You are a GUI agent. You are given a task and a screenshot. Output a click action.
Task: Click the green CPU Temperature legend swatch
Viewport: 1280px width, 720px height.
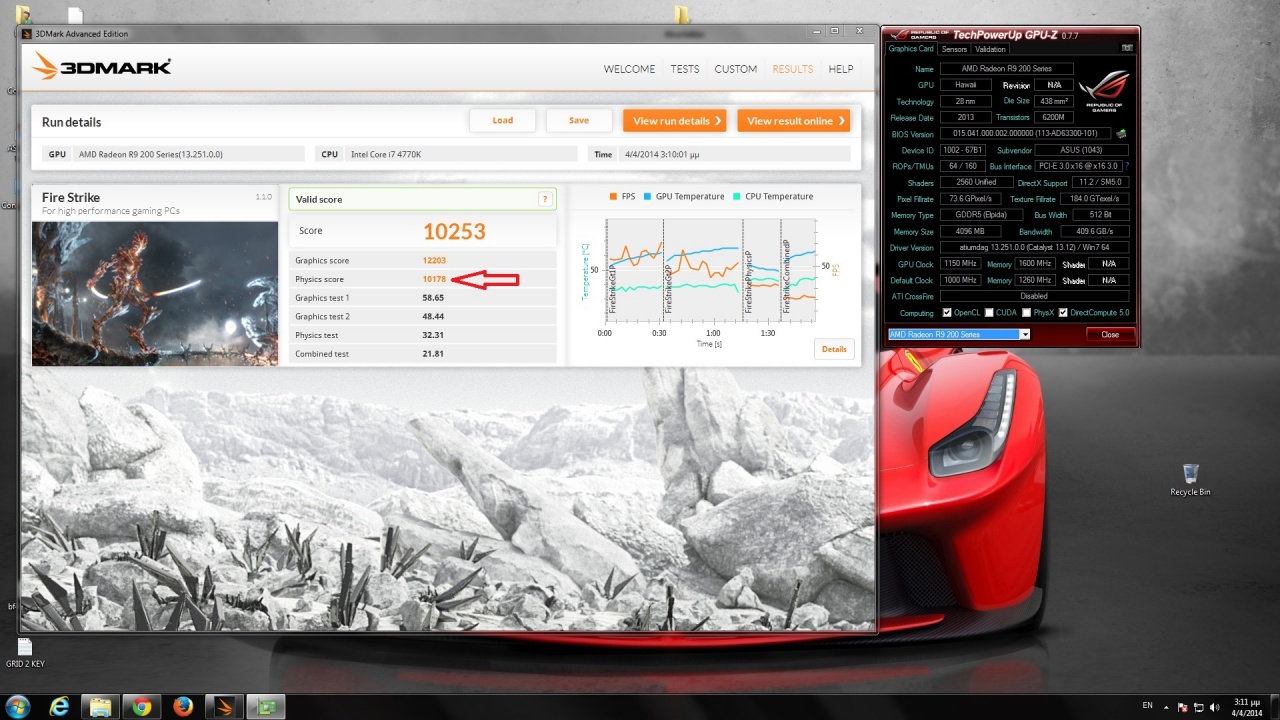[737, 196]
